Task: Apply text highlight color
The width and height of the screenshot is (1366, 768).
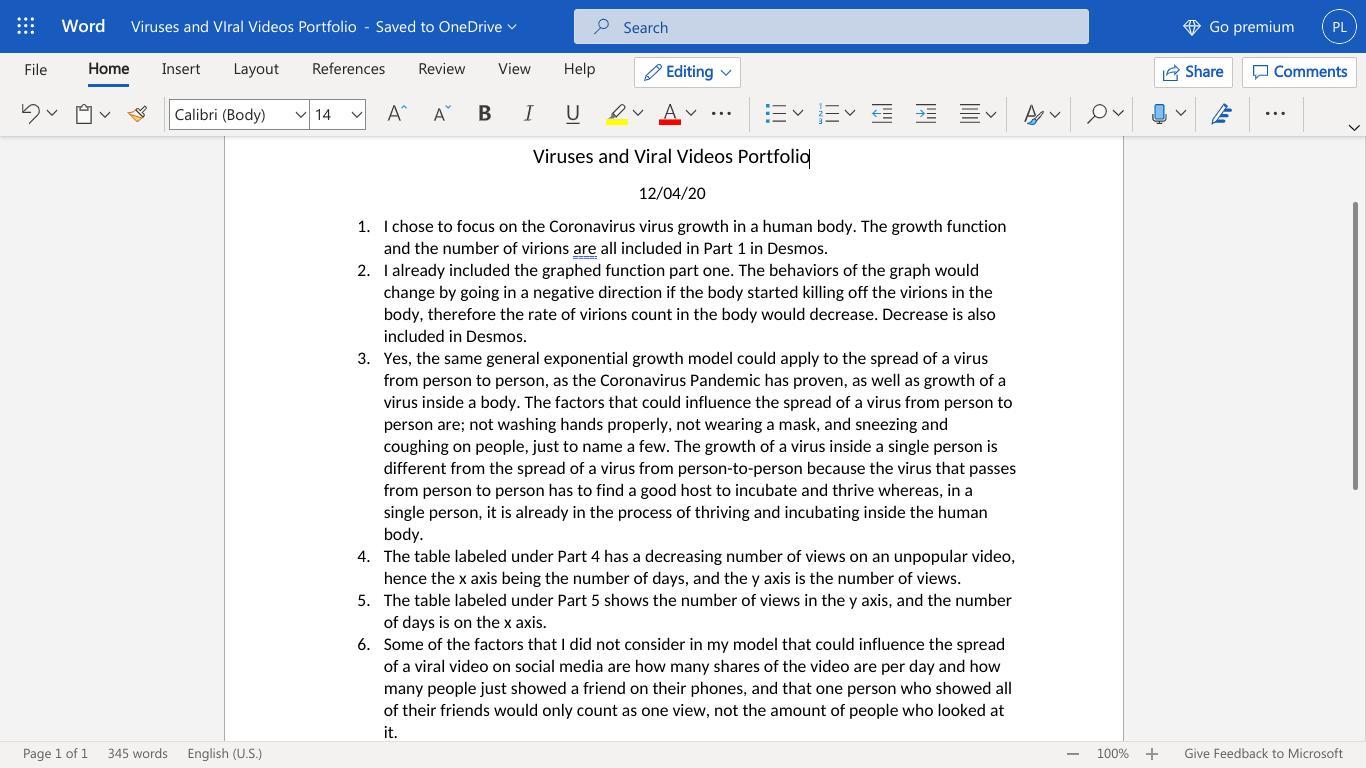Action: (617, 114)
